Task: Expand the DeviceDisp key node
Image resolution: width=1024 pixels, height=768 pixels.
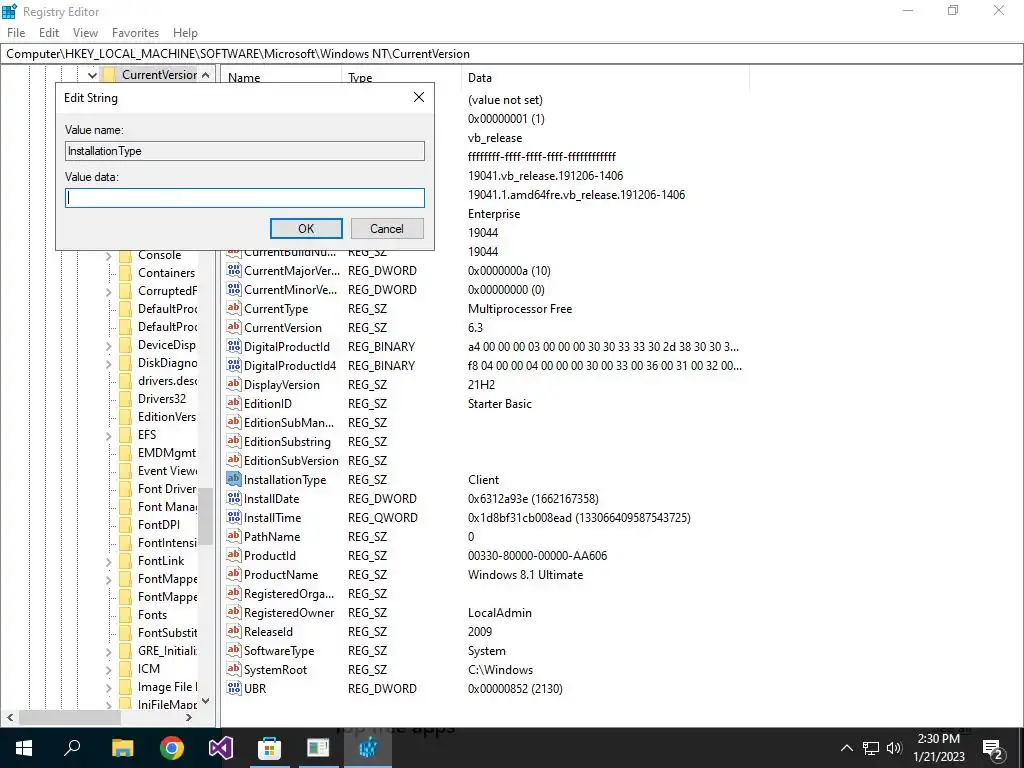Action: [x=109, y=345]
